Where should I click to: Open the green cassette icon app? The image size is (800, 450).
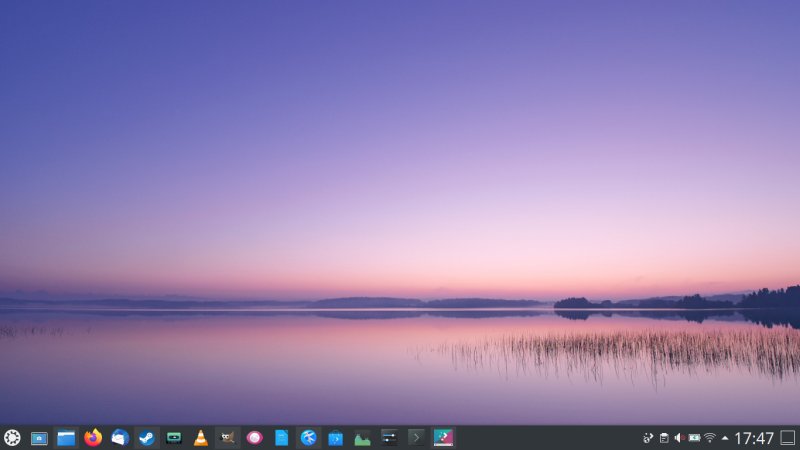(174, 438)
